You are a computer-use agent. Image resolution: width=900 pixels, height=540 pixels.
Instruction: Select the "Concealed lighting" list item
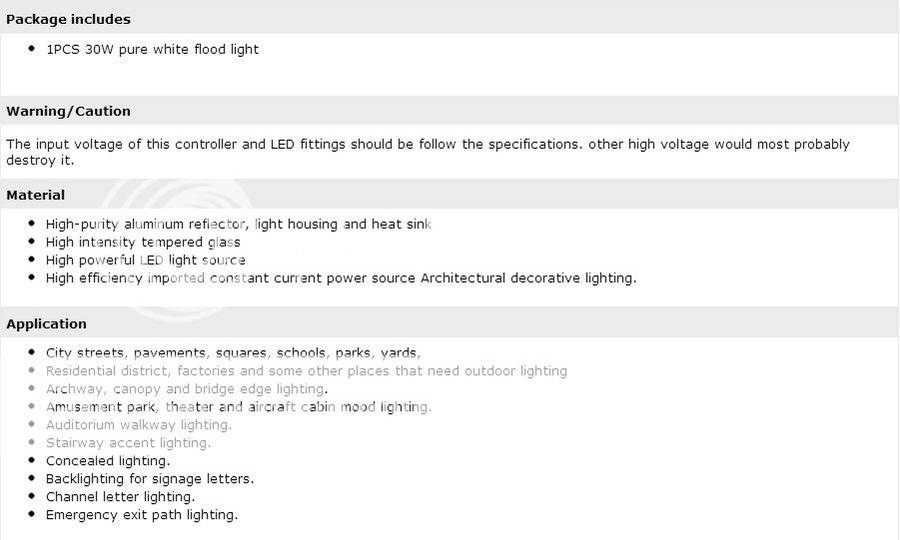108,461
